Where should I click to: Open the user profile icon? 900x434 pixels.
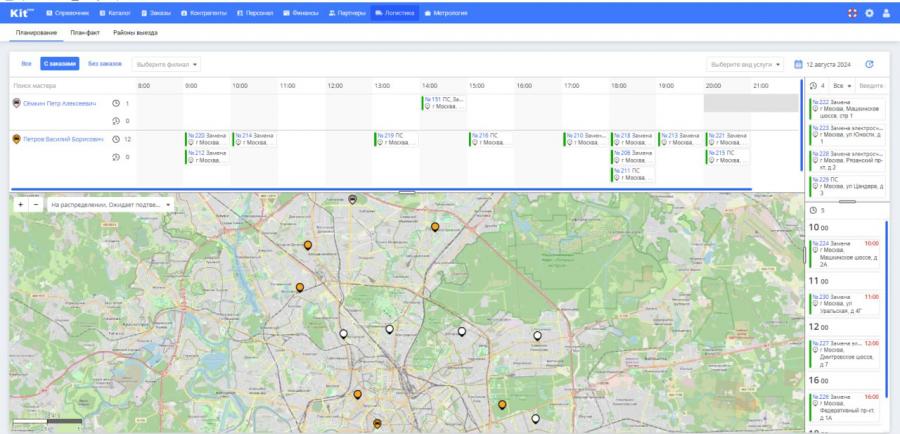886,13
